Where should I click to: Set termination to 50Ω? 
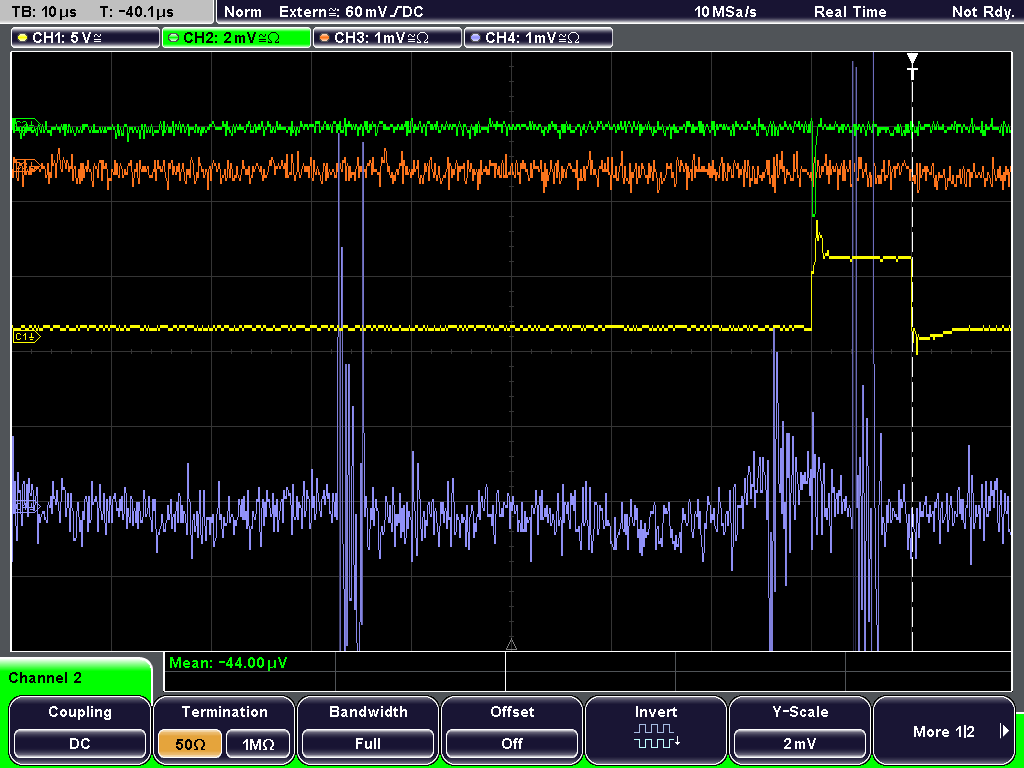click(x=190, y=743)
